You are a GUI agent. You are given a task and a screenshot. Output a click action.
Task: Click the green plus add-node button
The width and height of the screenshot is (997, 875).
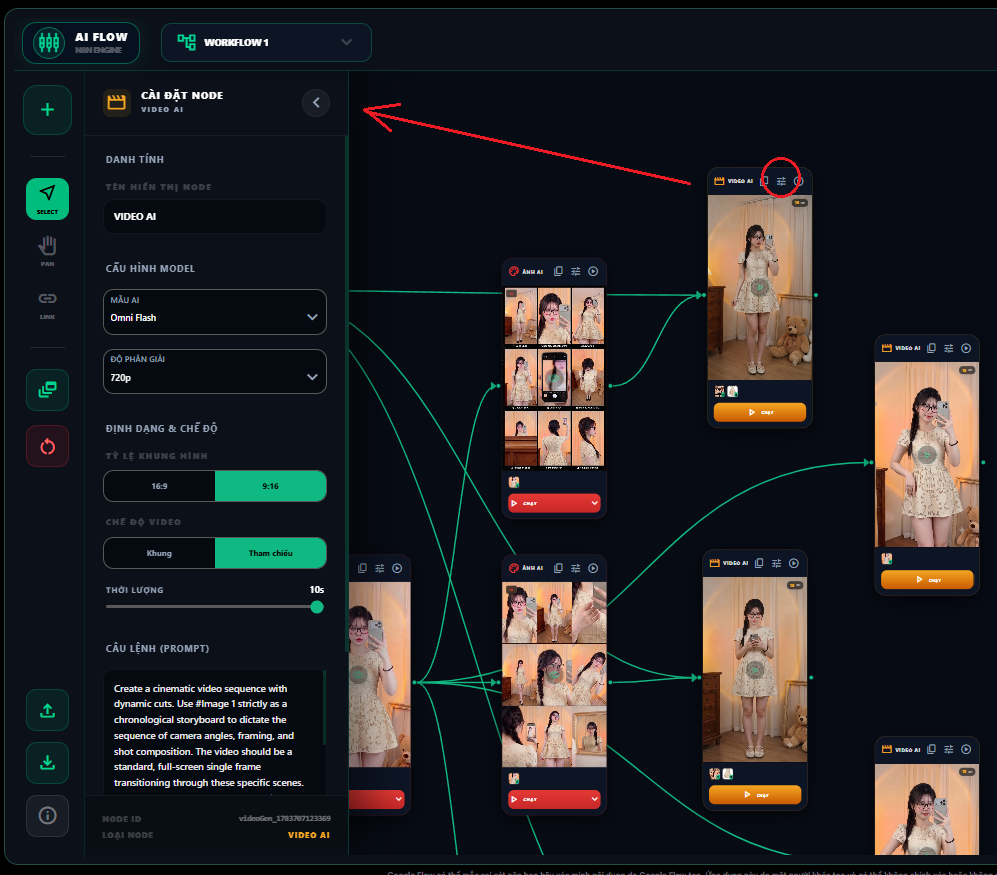47,109
